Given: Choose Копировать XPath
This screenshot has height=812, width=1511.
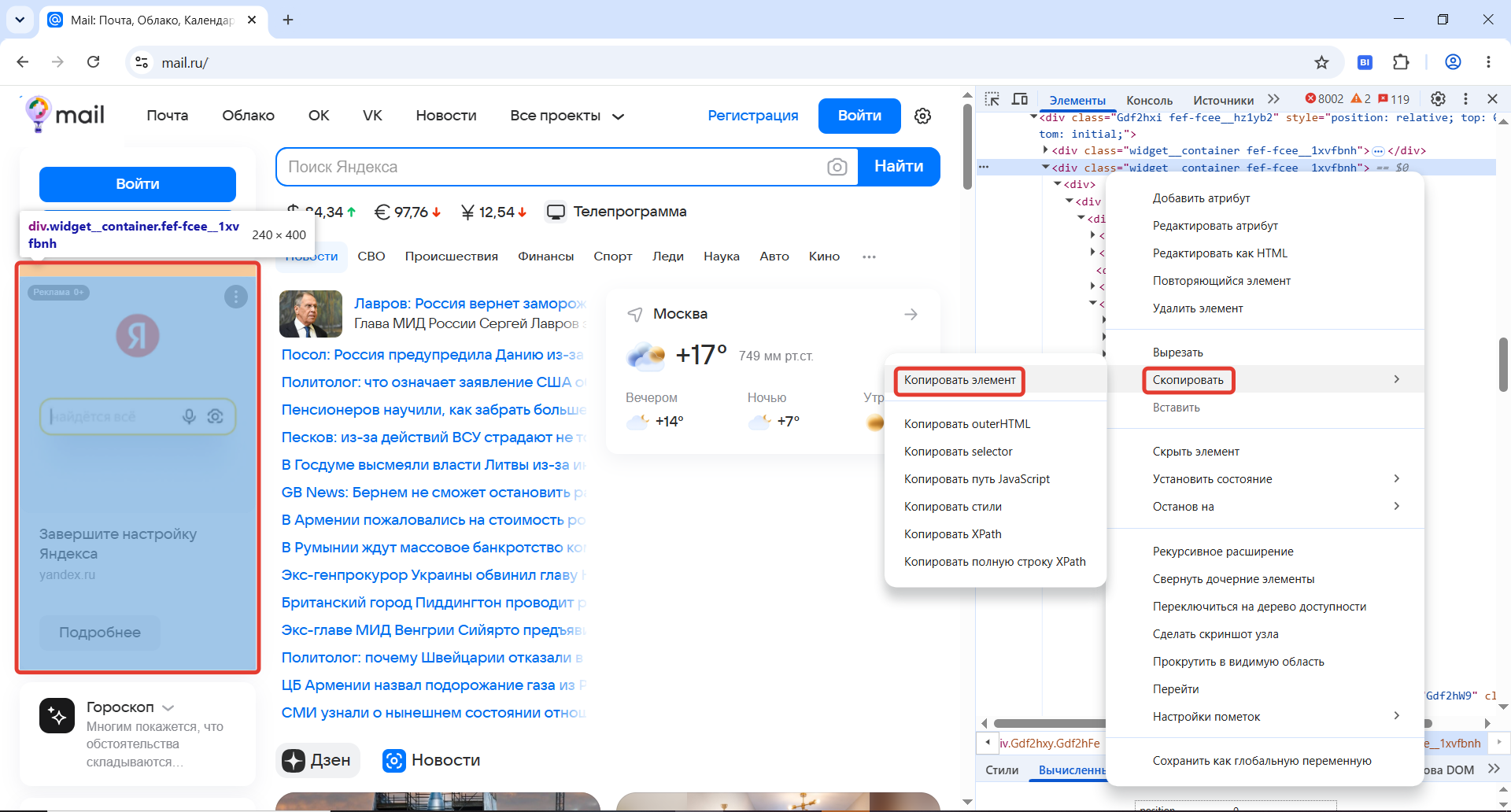Looking at the screenshot, I should pyautogui.click(x=996, y=533).
